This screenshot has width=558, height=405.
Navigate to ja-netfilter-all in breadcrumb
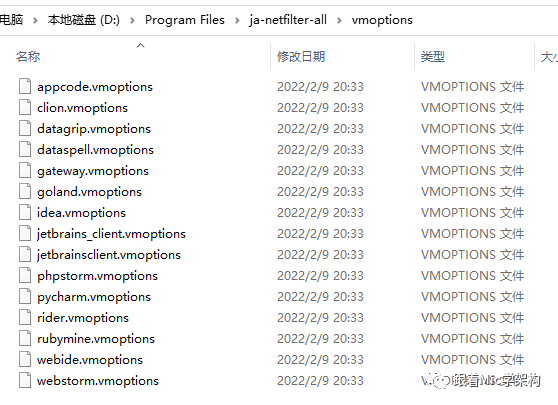point(288,20)
